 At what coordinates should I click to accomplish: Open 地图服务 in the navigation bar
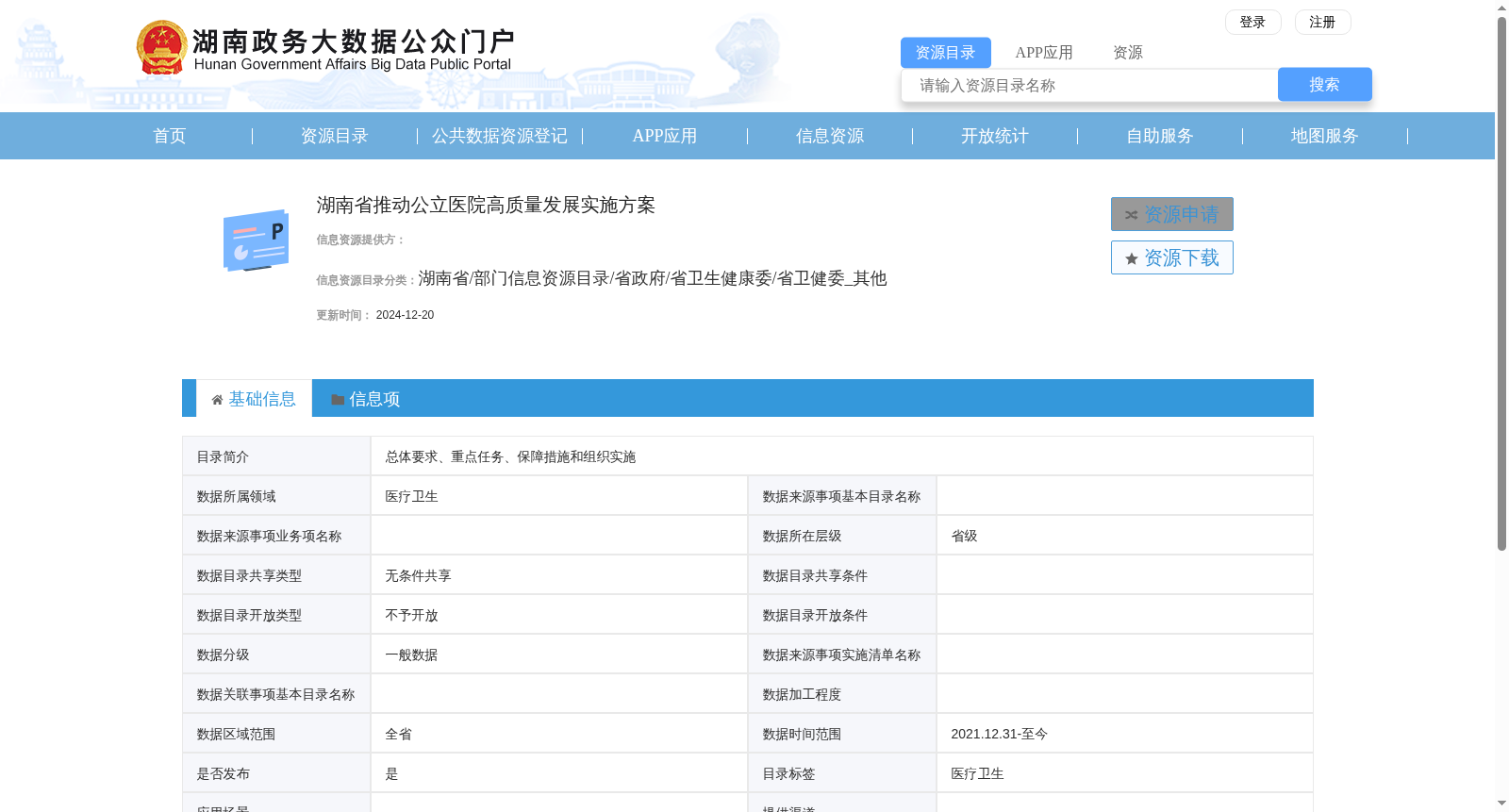(1325, 136)
